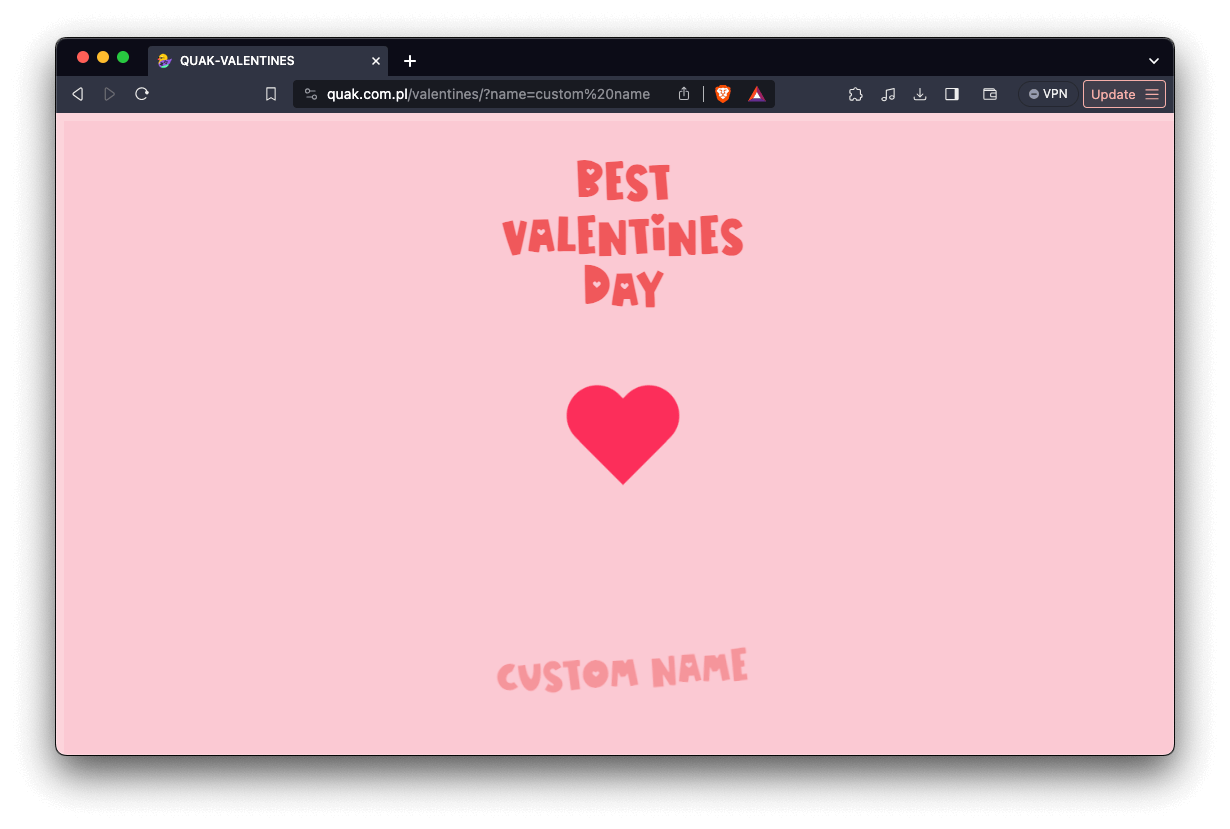Viewport: 1230px width, 829px height.
Task: Bookmark the valentines page
Action: click(x=270, y=93)
